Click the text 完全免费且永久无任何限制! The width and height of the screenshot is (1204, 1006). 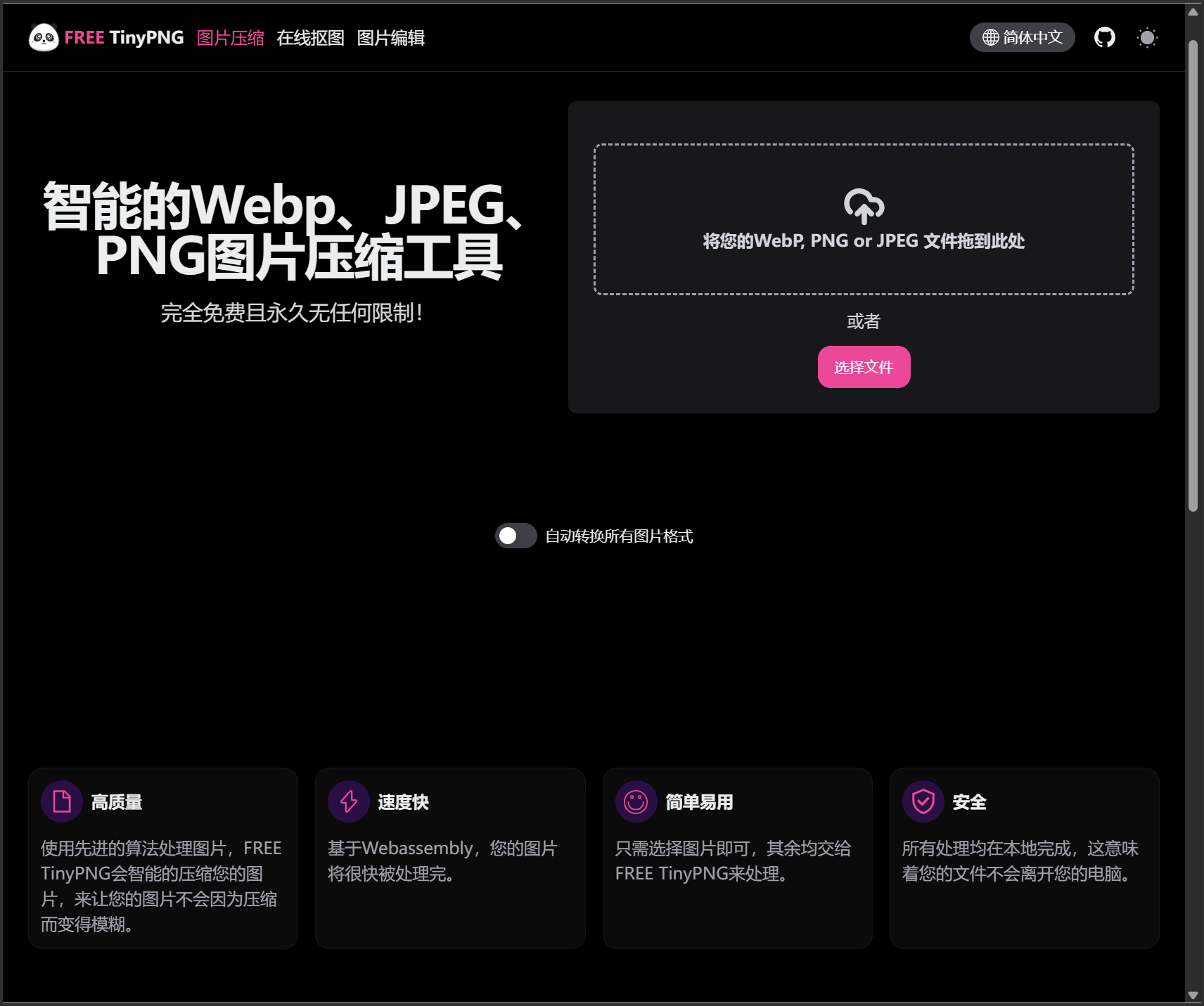pos(293,313)
